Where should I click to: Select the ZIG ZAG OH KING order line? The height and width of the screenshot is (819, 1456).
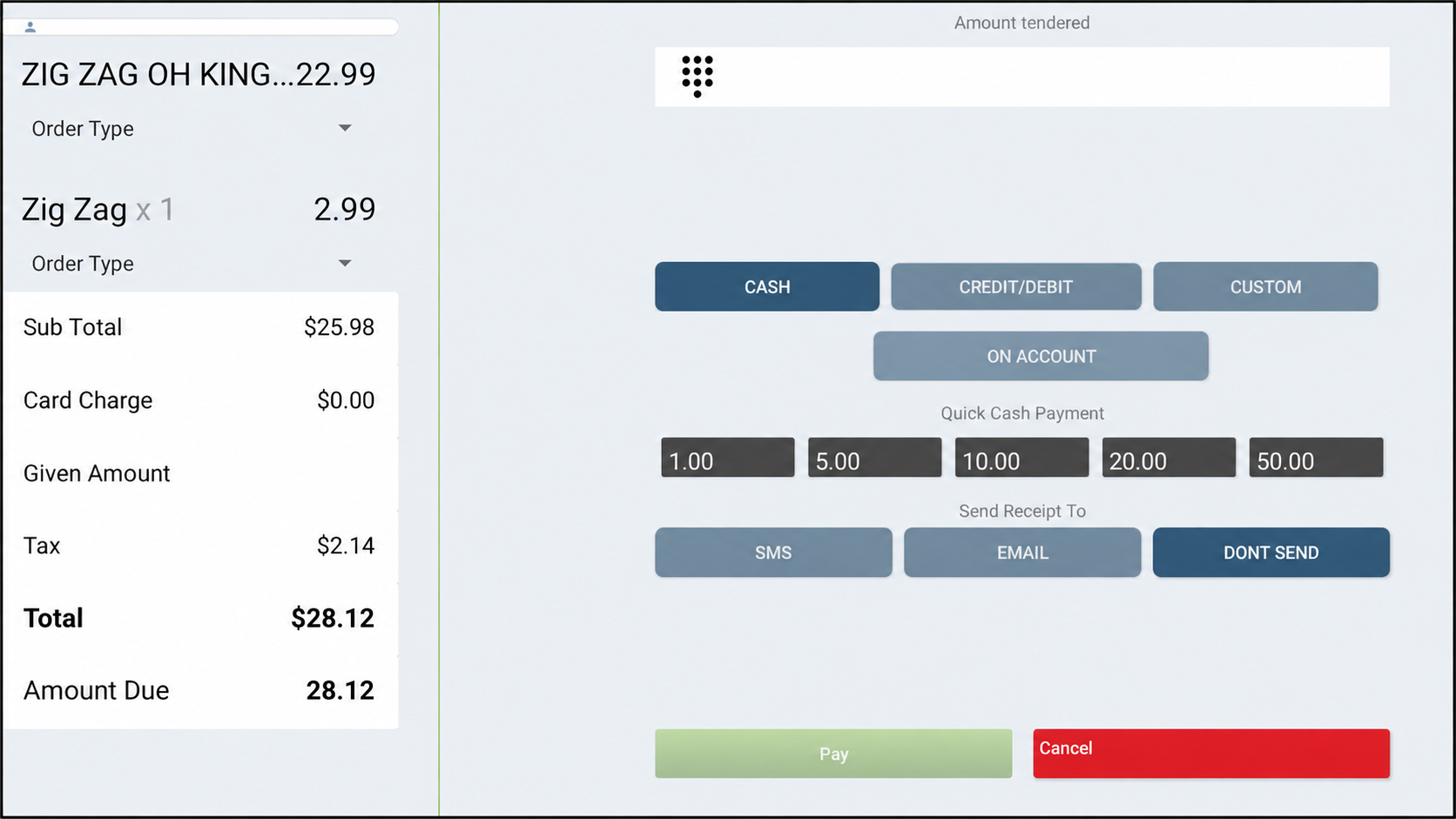click(x=199, y=75)
